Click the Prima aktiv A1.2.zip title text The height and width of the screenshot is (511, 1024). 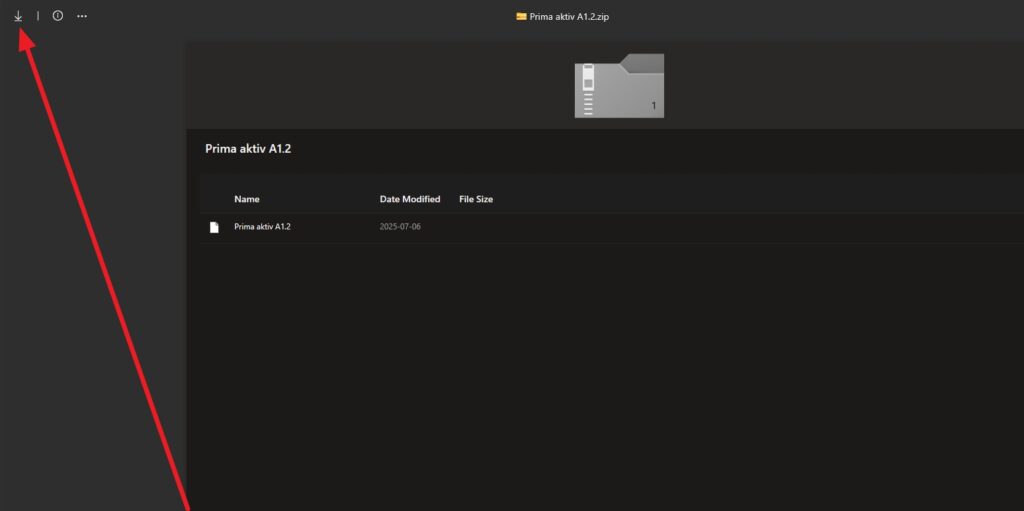(569, 16)
